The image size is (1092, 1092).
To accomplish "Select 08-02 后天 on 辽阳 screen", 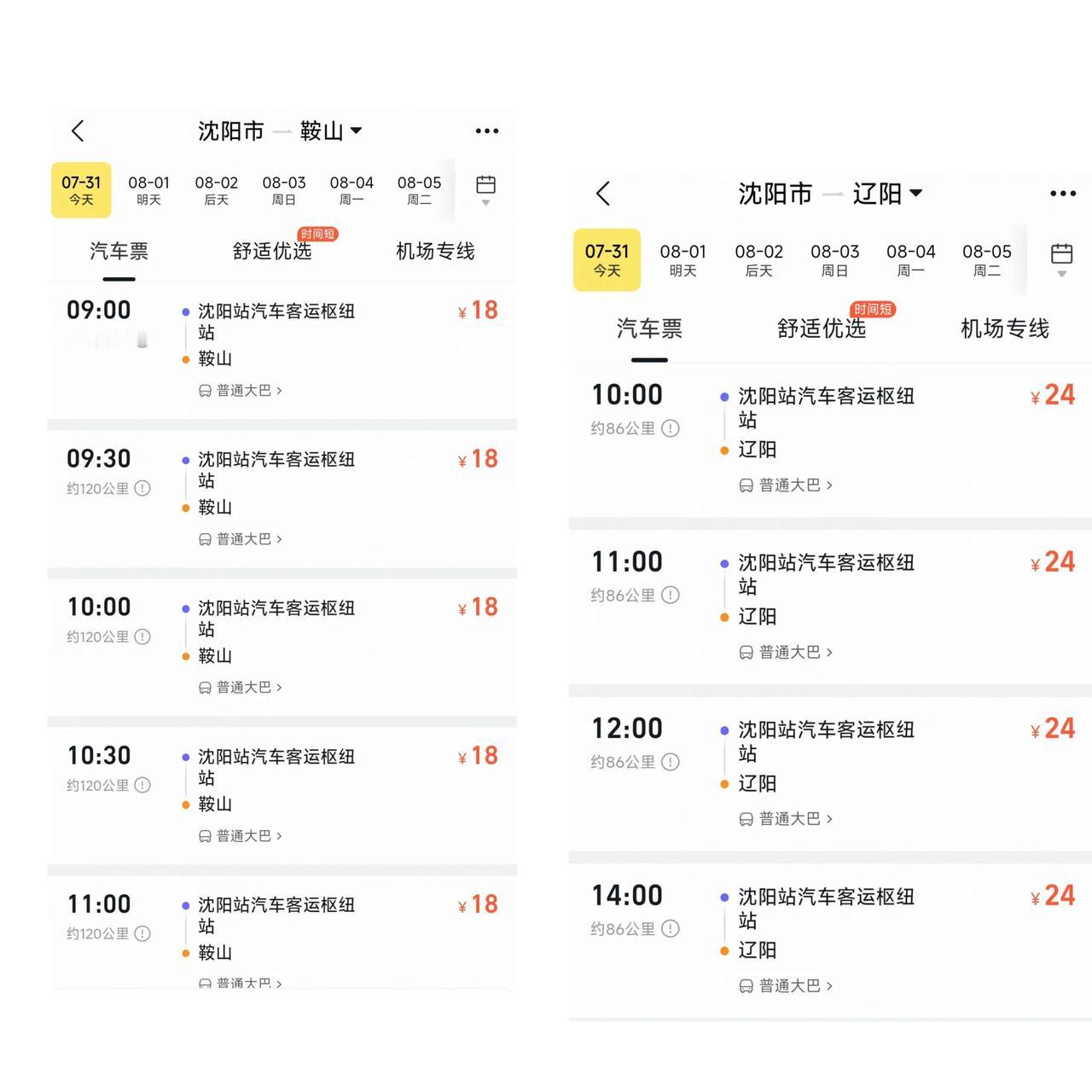I will (x=758, y=259).
